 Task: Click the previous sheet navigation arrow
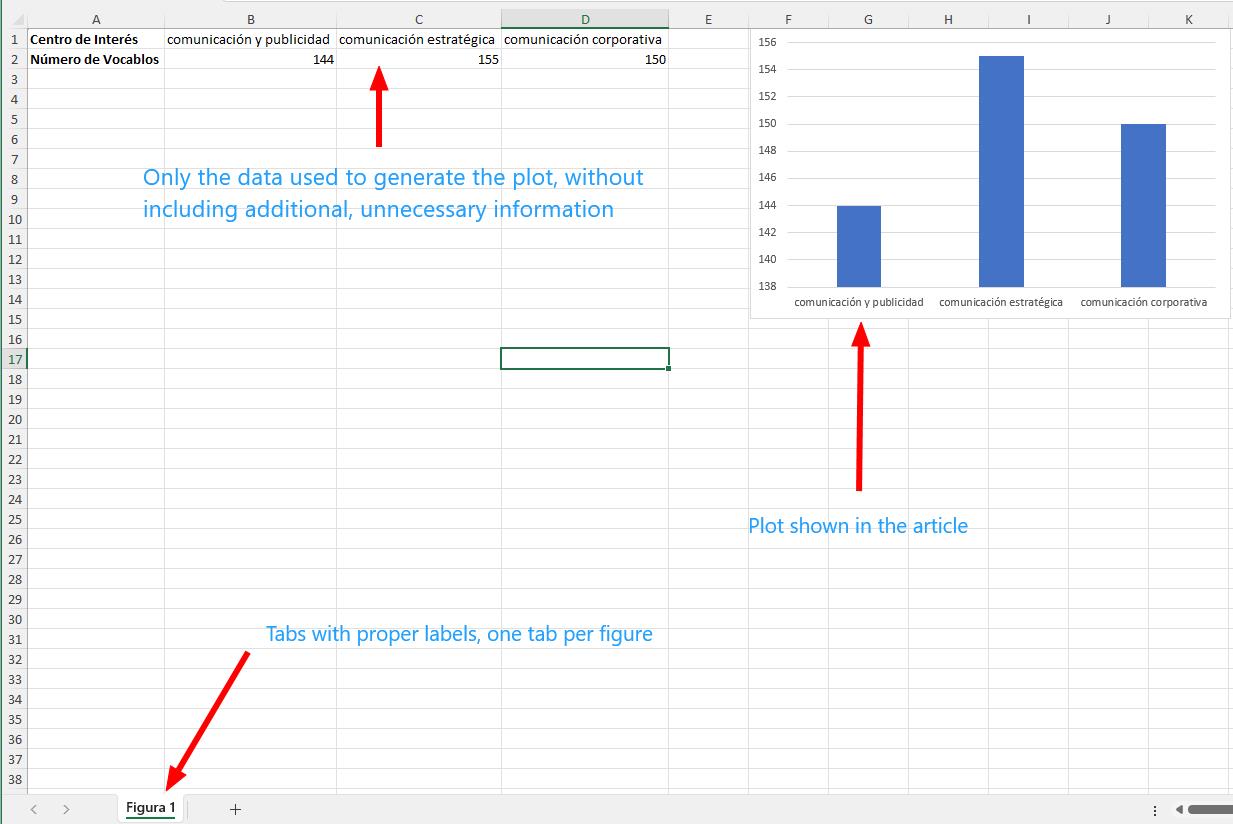click(x=34, y=809)
